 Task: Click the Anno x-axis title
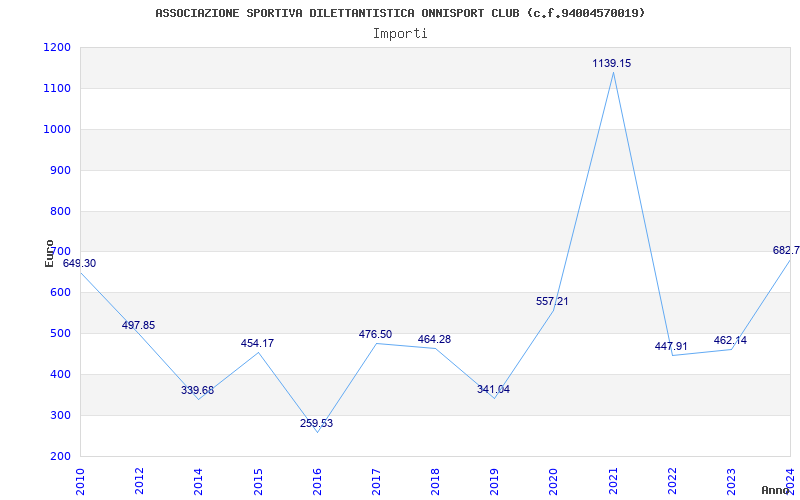click(775, 490)
